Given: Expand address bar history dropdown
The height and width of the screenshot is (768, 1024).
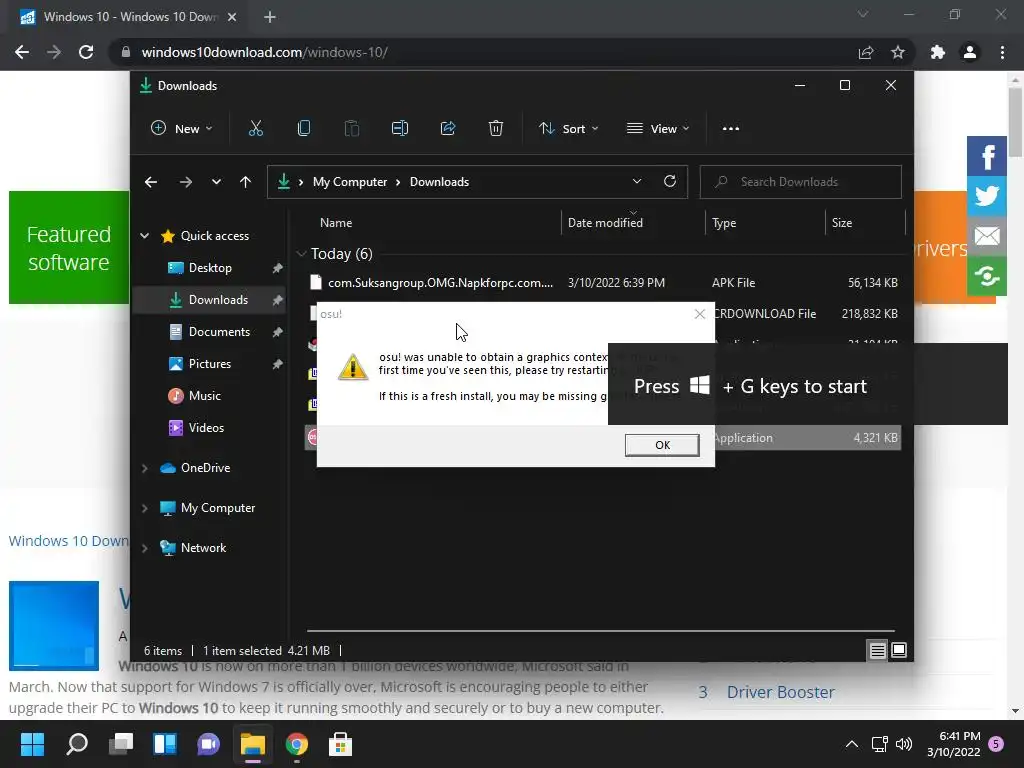Looking at the screenshot, I should (637, 182).
